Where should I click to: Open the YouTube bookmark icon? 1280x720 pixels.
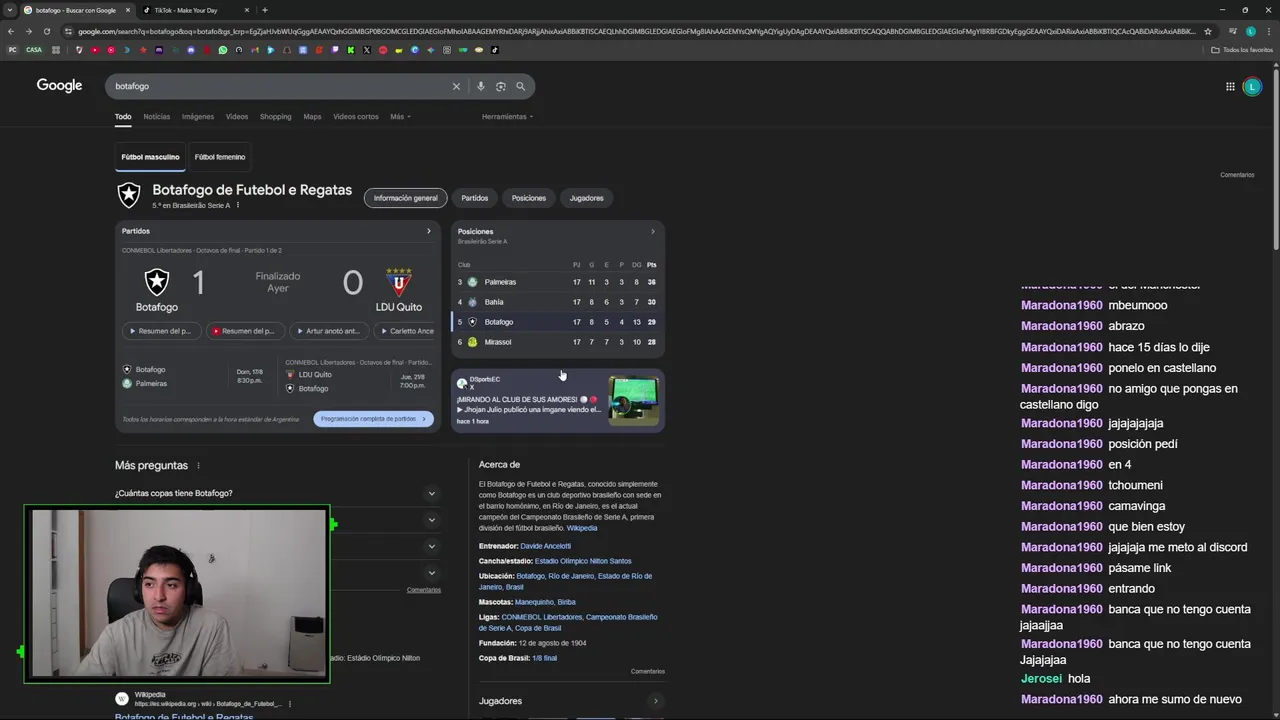(x=95, y=50)
